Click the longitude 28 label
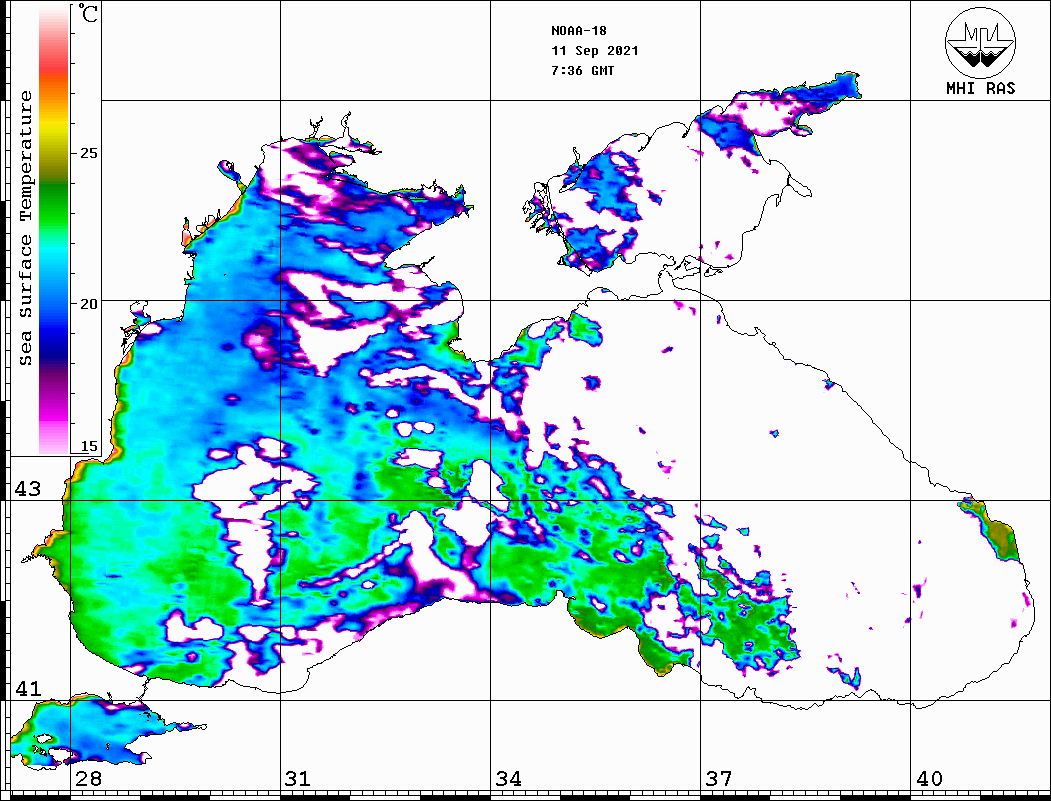 click(x=87, y=779)
